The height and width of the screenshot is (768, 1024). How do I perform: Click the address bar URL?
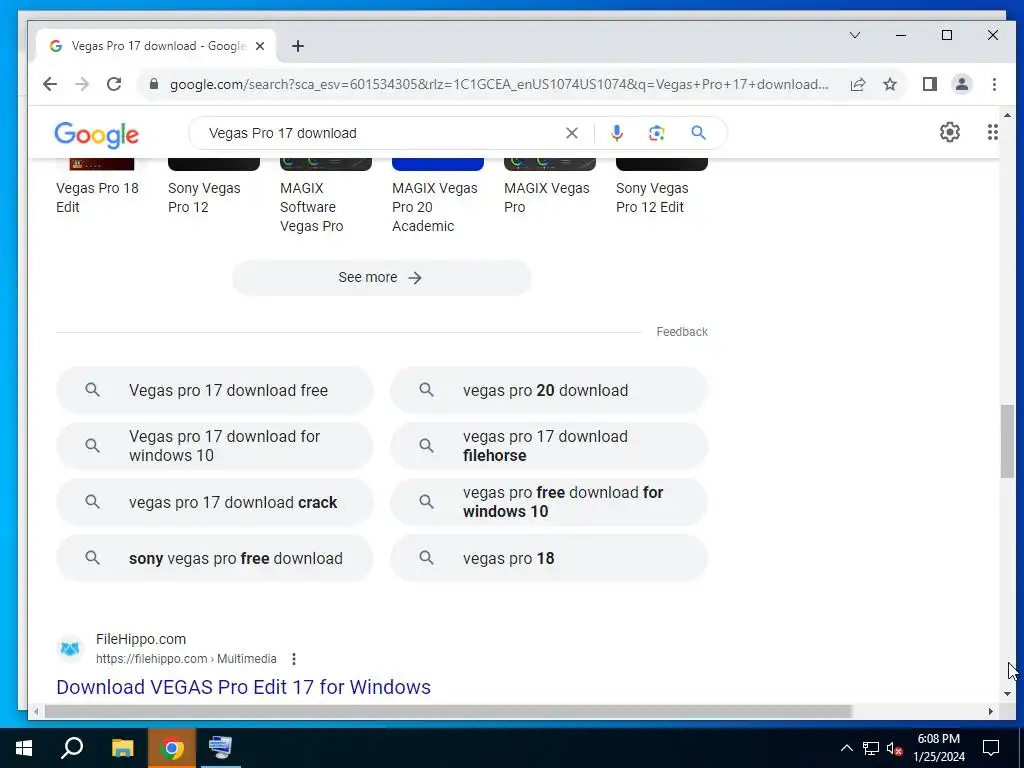point(499,84)
